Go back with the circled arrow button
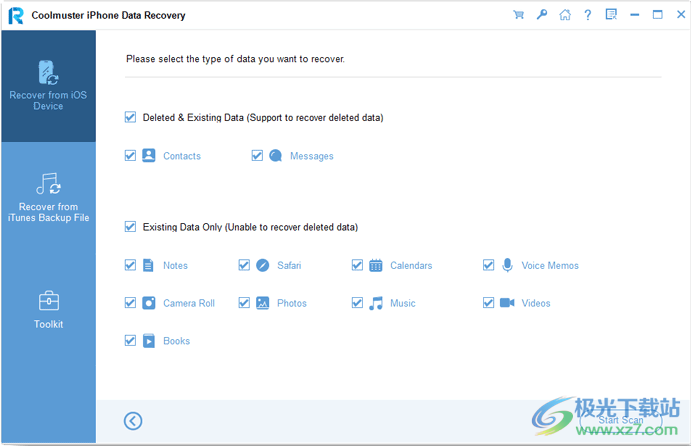The image size is (691, 446). tap(133, 421)
